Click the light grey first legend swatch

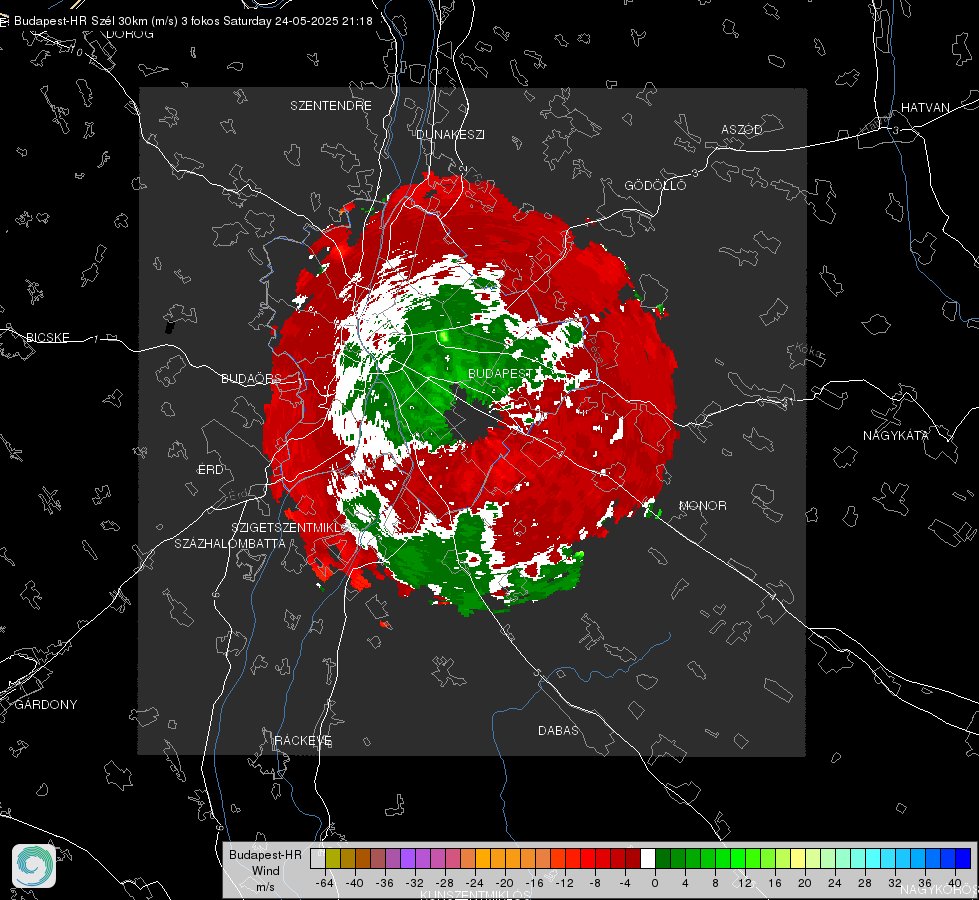tap(318, 859)
